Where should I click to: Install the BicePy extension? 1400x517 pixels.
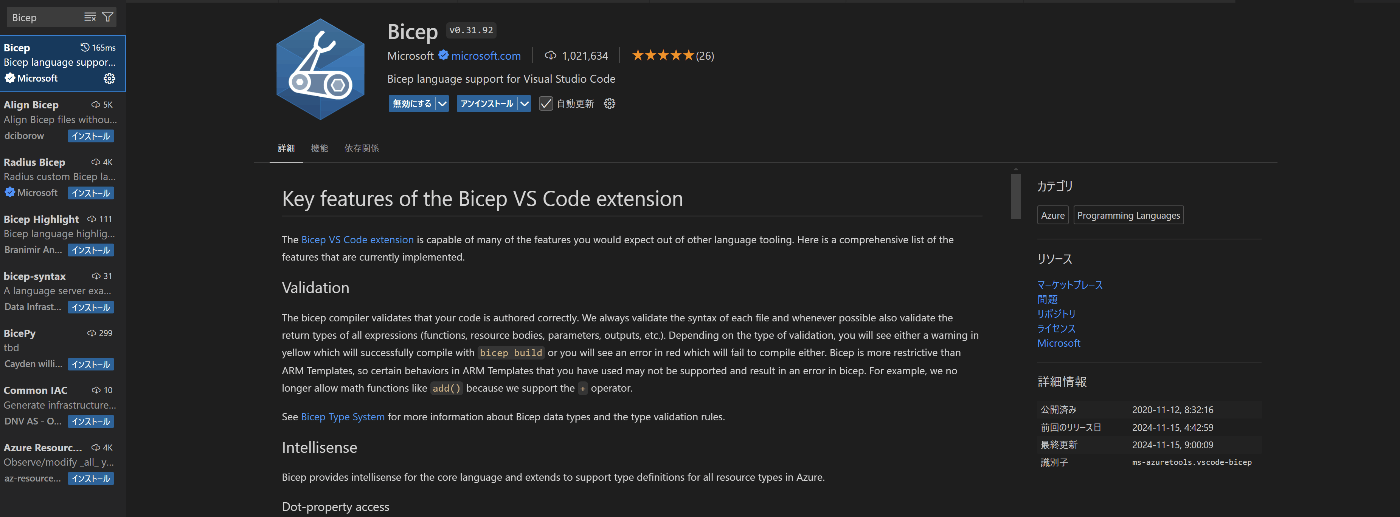[x=91, y=364]
